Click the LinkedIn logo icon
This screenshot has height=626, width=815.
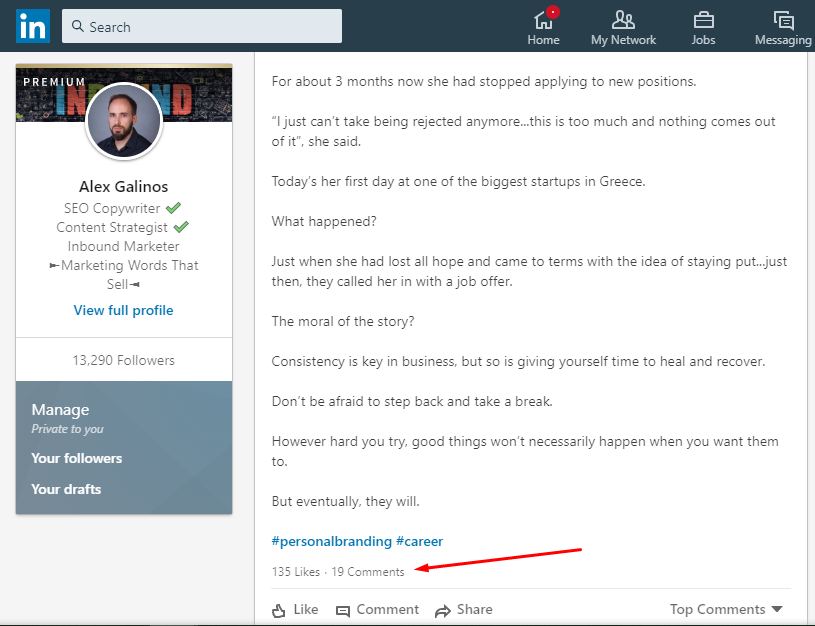click(x=33, y=25)
